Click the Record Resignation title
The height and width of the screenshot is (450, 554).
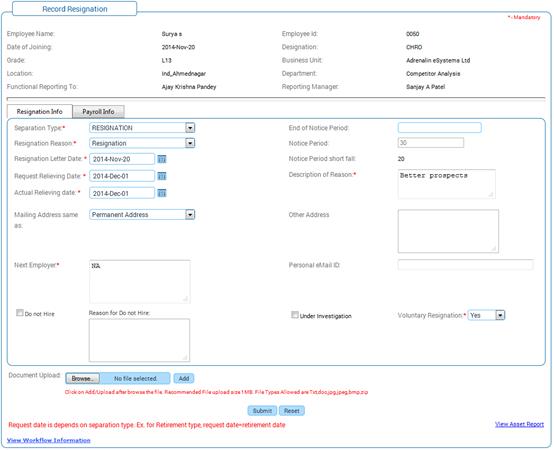[x=75, y=9]
